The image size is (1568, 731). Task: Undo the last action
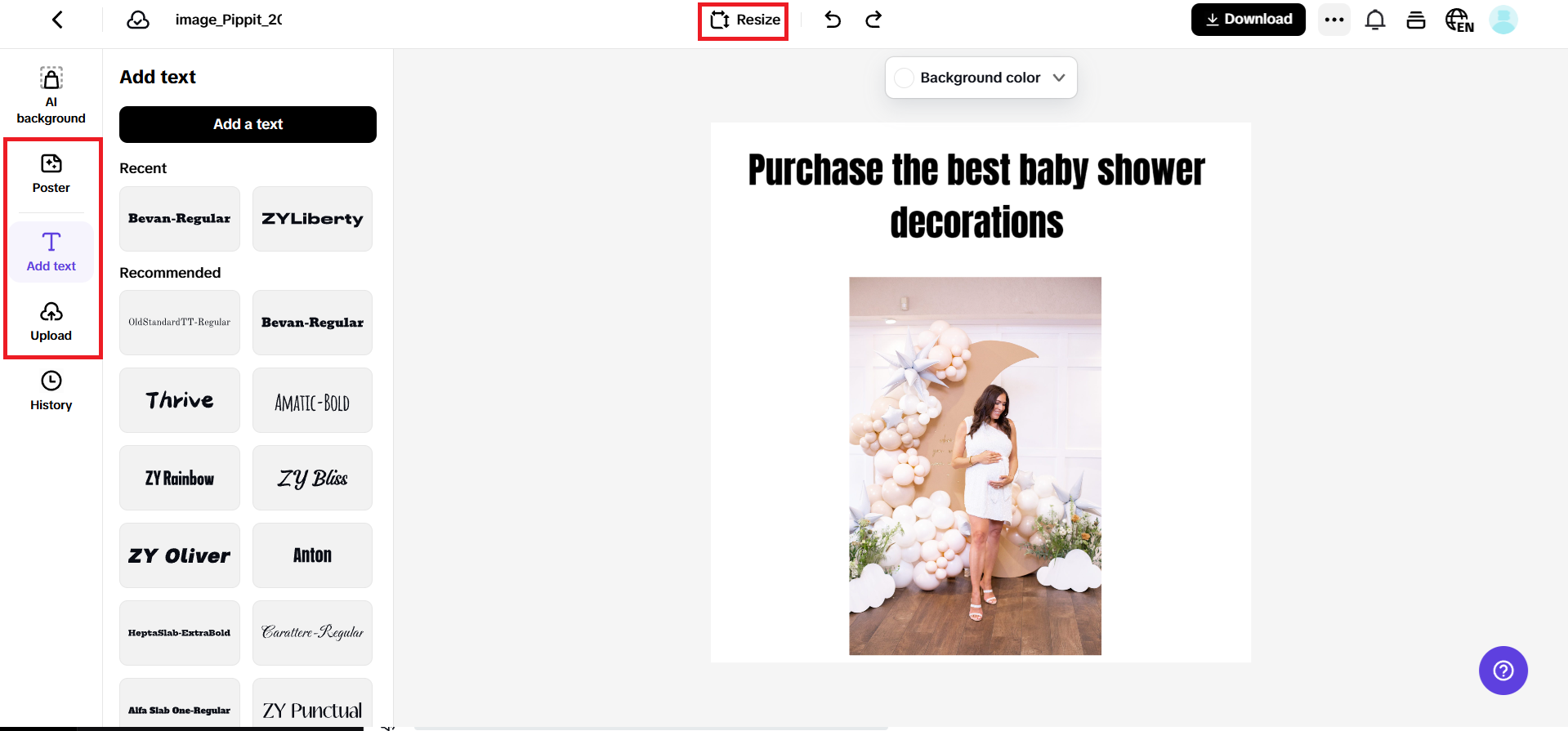click(833, 20)
